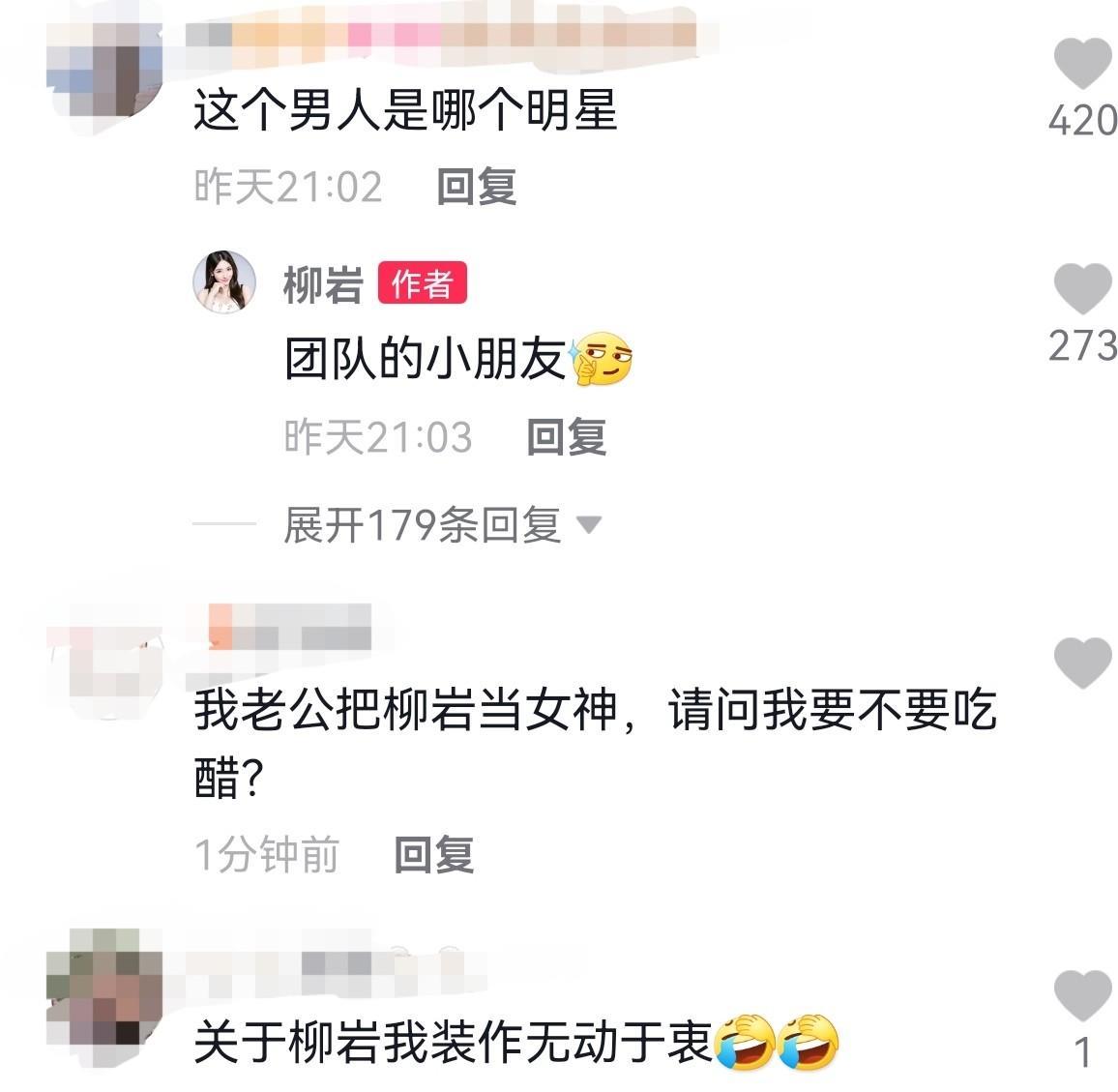Reply to the 21:02 comment

(x=476, y=187)
